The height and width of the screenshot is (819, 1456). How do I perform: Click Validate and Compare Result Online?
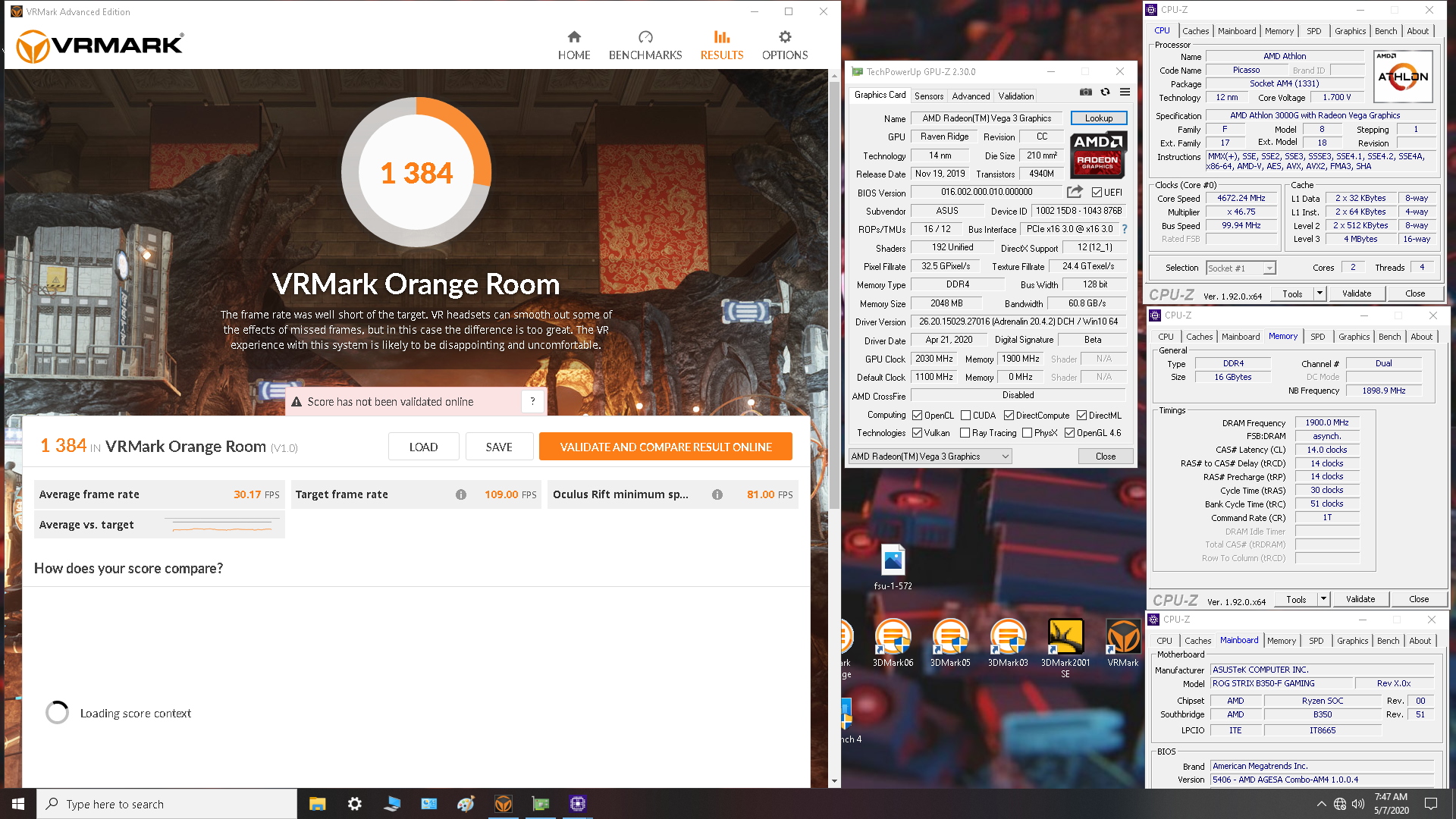pyautogui.click(x=666, y=447)
